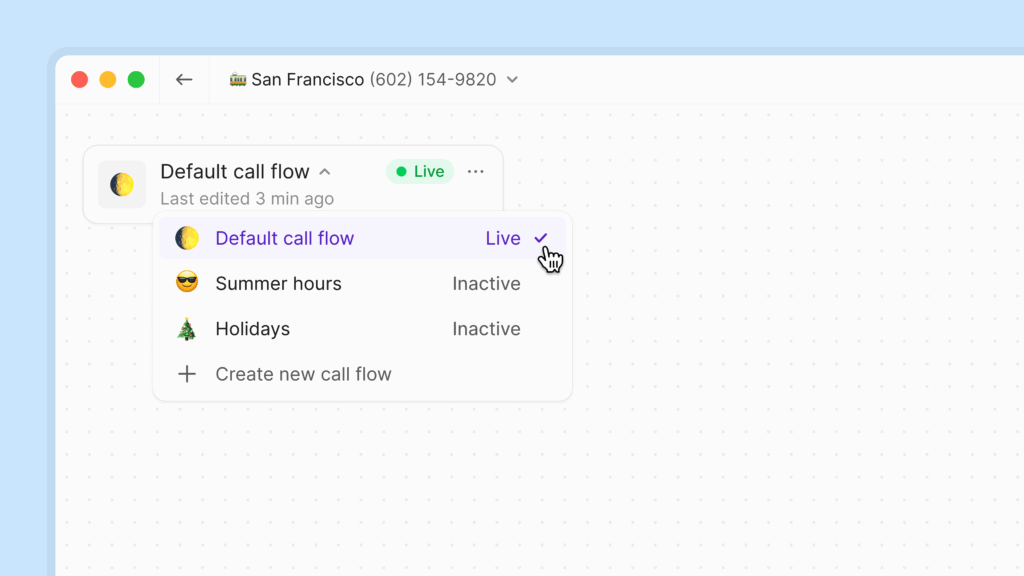
Task: Click the Inactive status of Holidays
Action: click(486, 329)
